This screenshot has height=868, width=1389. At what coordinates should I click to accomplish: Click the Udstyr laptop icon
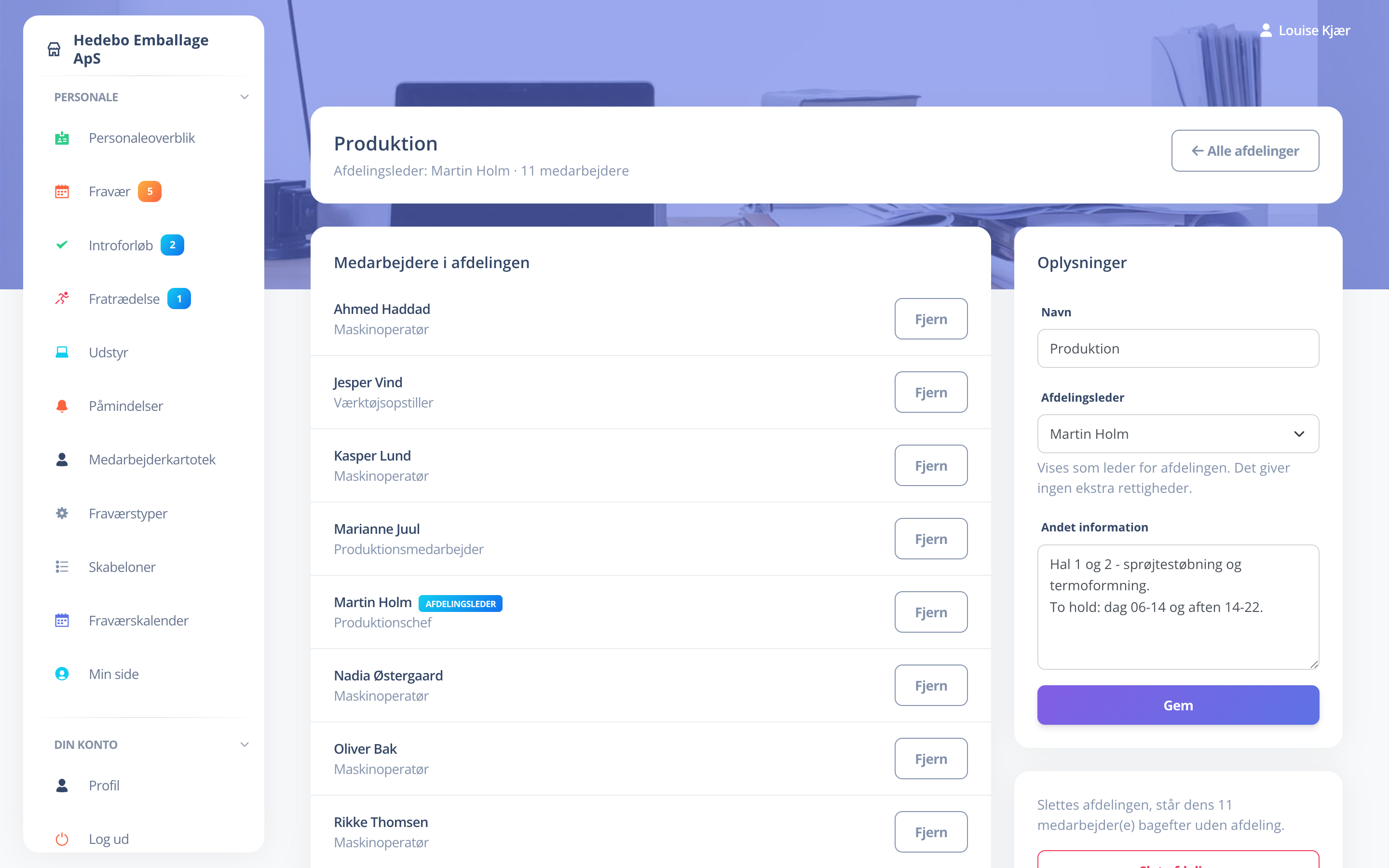(62, 352)
